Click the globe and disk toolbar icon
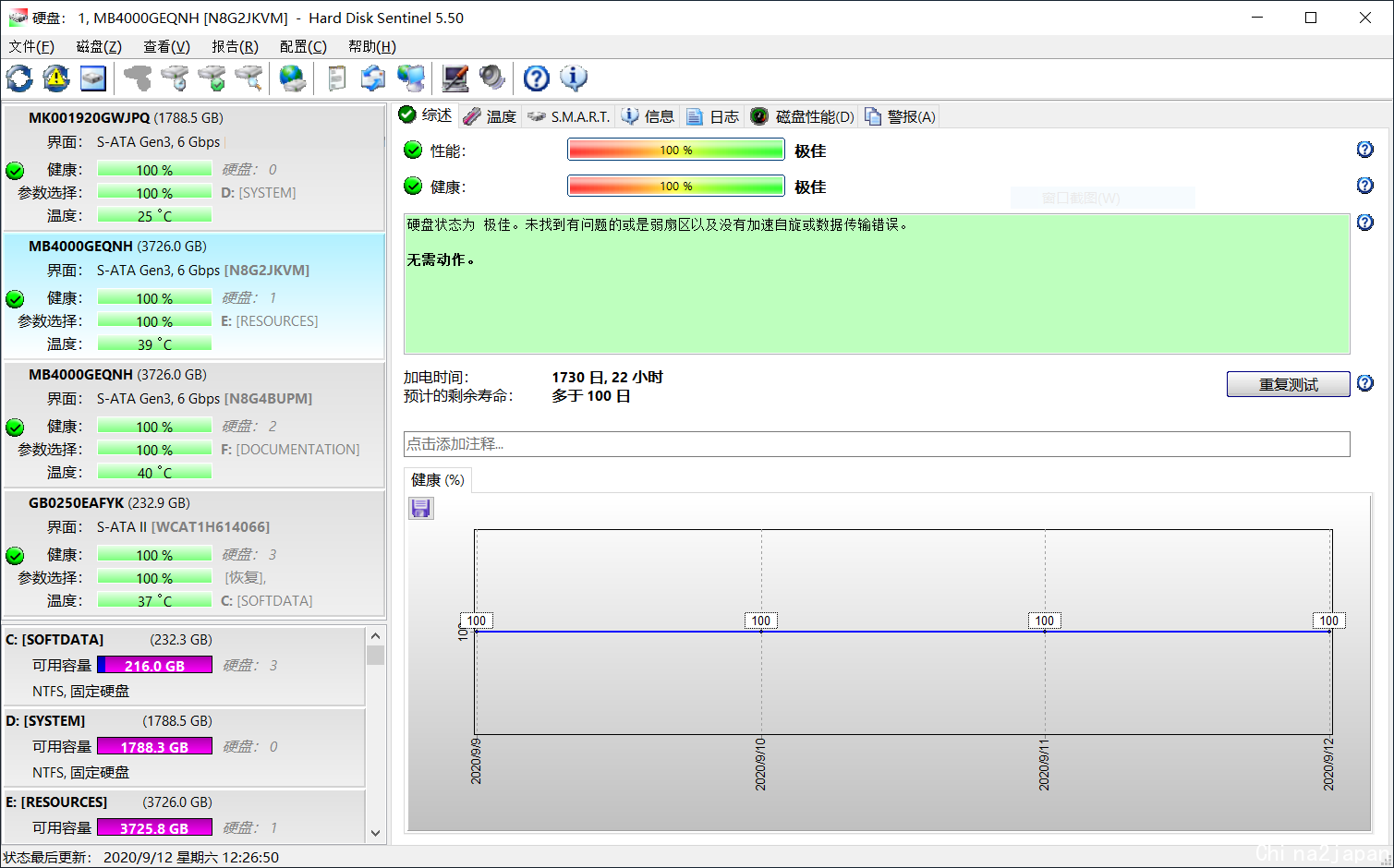The height and width of the screenshot is (868, 1394). (x=293, y=78)
